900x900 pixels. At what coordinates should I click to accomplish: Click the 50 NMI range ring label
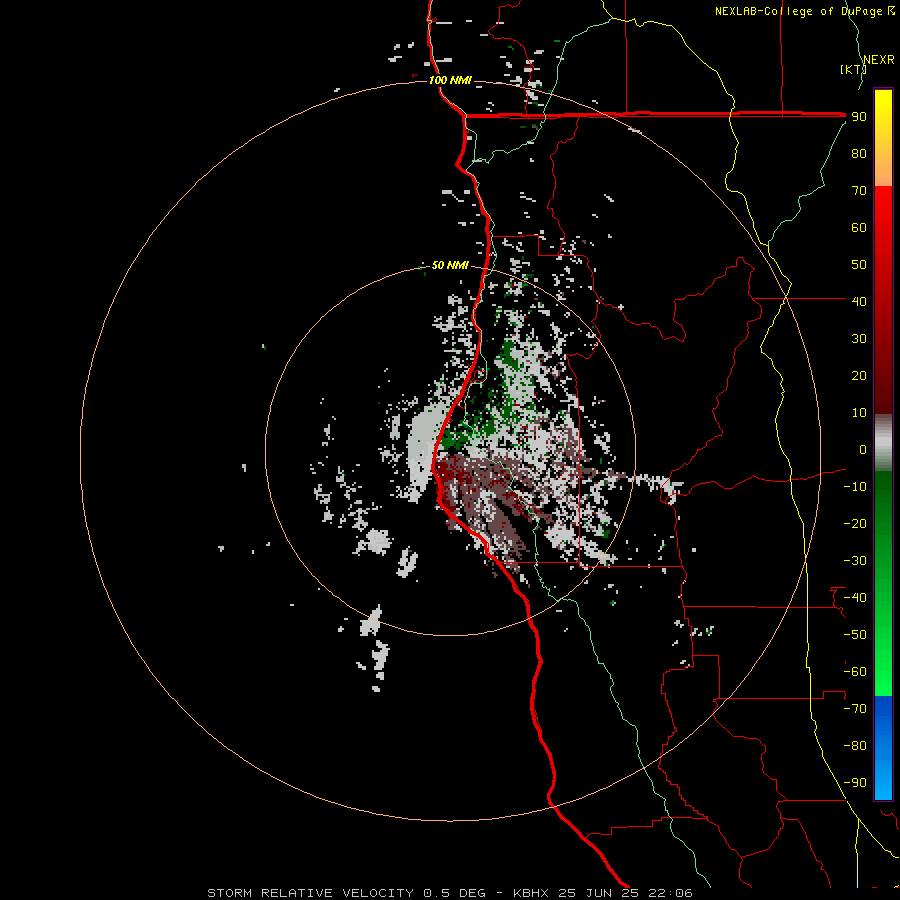tap(450, 265)
